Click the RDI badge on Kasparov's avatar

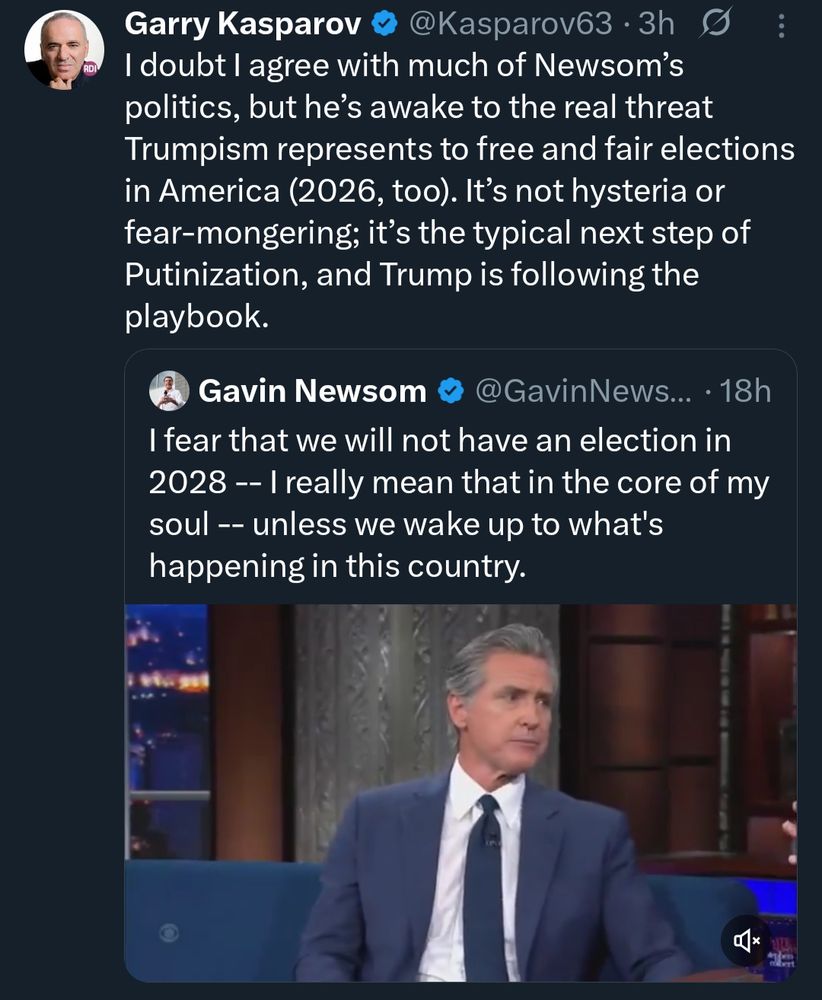pyautogui.click(x=90, y=69)
